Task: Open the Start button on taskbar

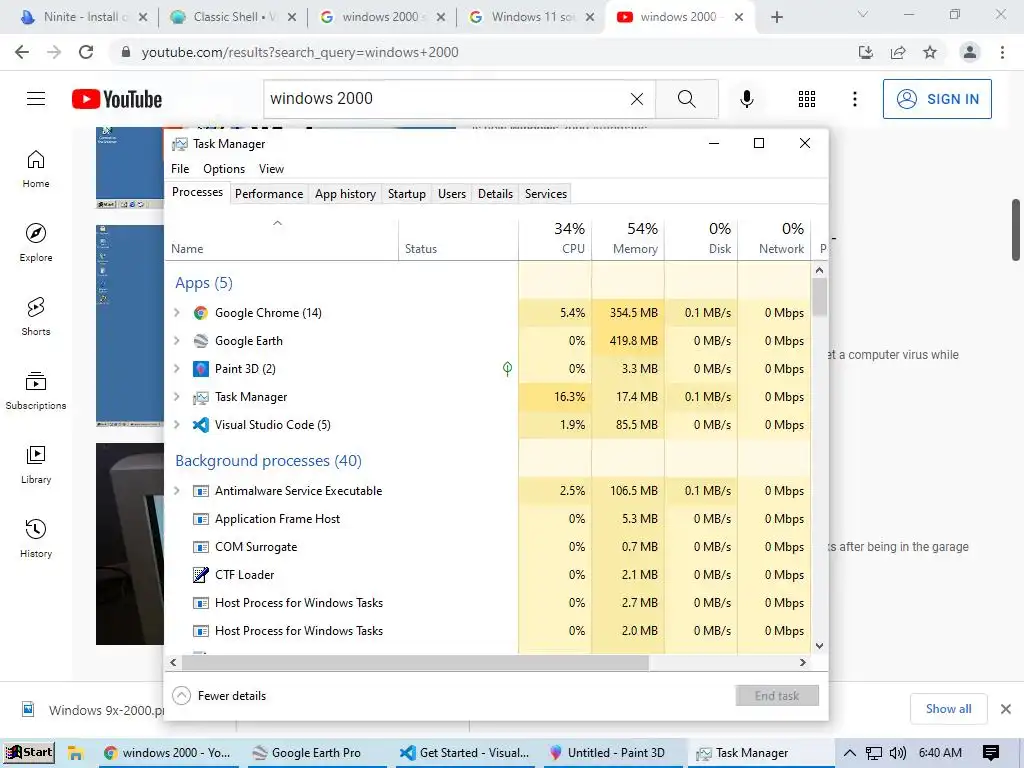Action: click(x=29, y=753)
